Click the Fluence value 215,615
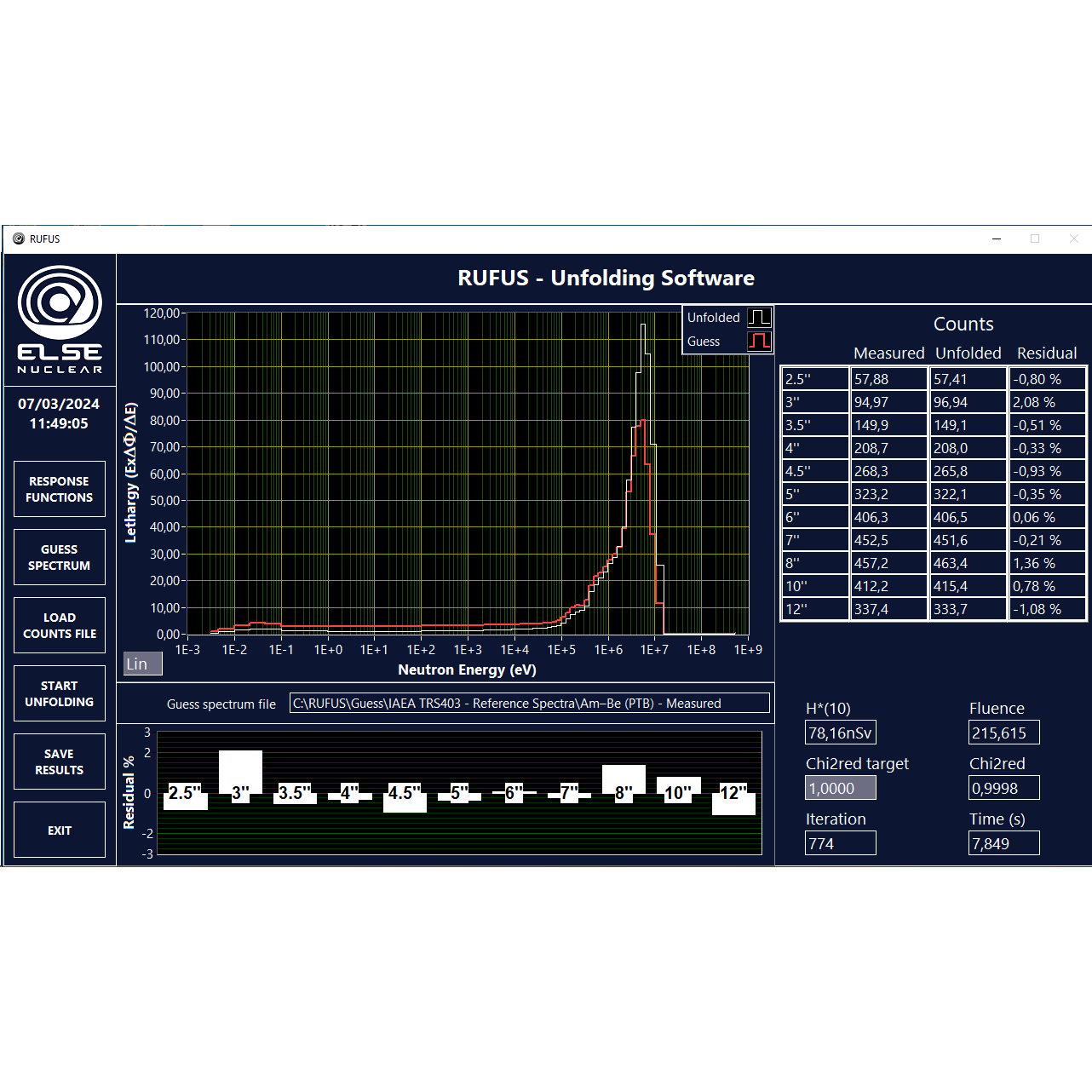This screenshot has height=1092, width=1092. [1003, 733]
